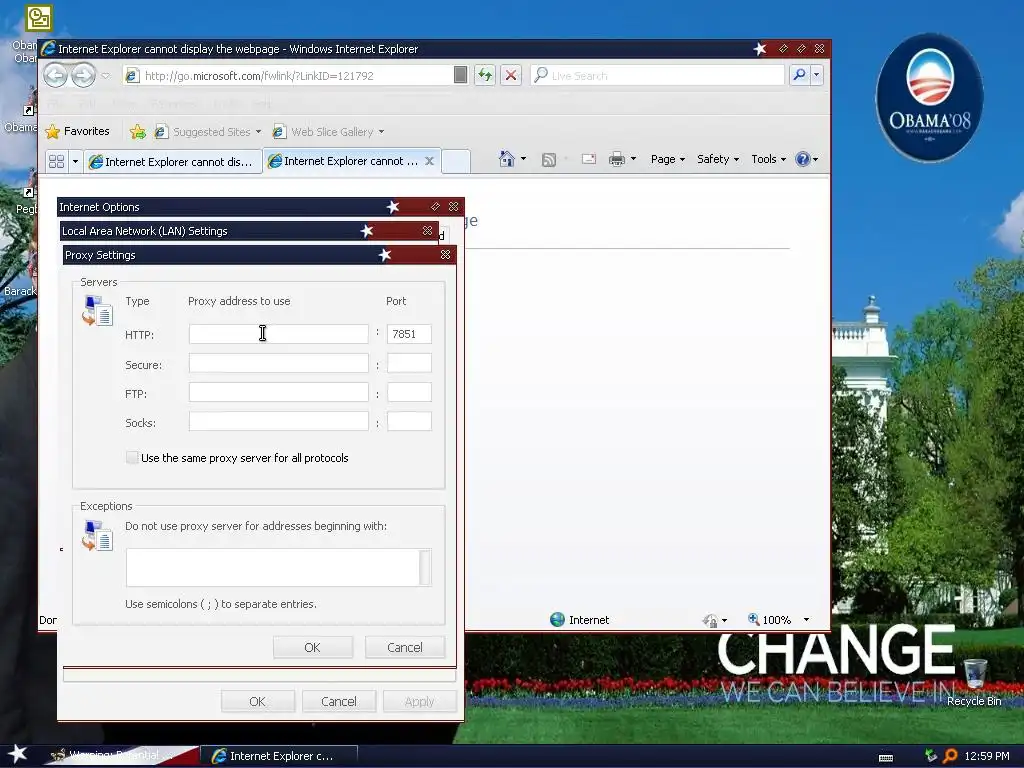Click the Socks port field
The image size is (1024, 768).
409,421
